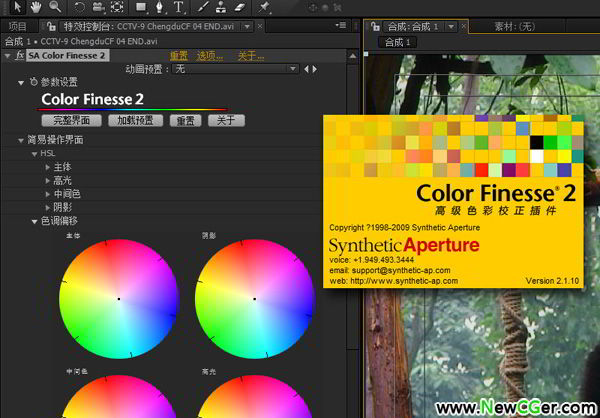Toggle the stopwatch beside 参数设置
The height and width of the screenshot is (418, 600).
[34, 82]
